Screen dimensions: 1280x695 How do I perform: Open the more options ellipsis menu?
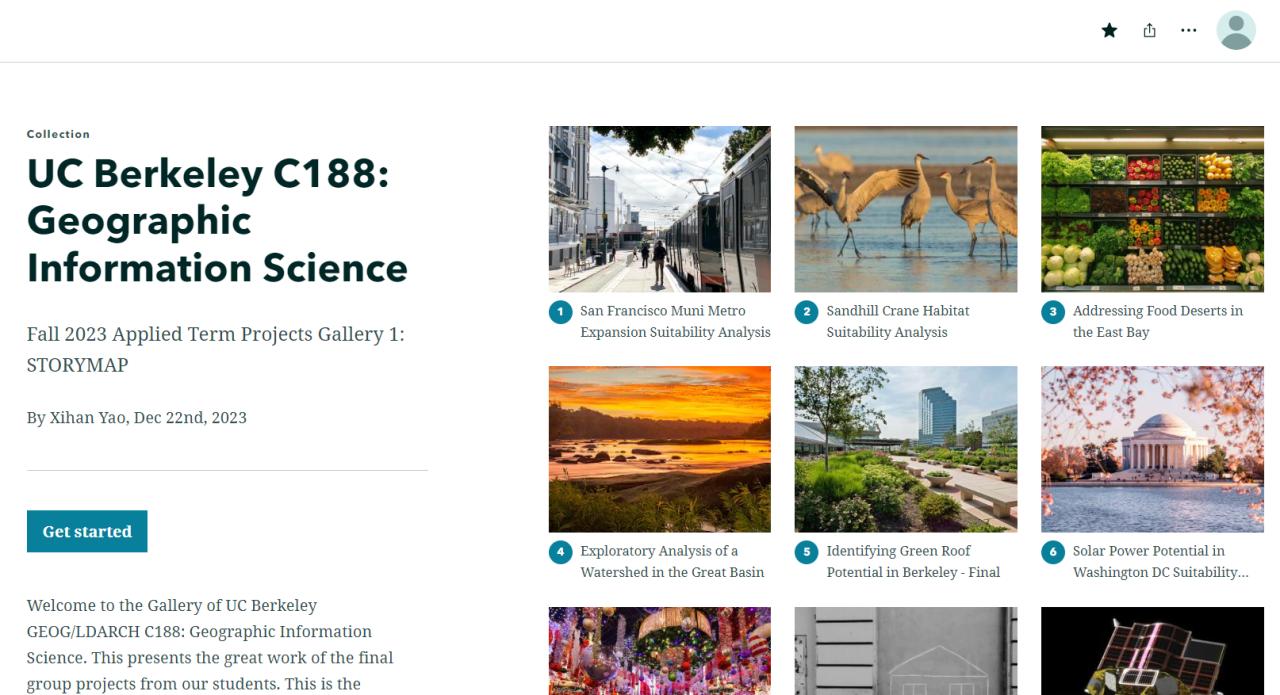tap(1188, 30)
